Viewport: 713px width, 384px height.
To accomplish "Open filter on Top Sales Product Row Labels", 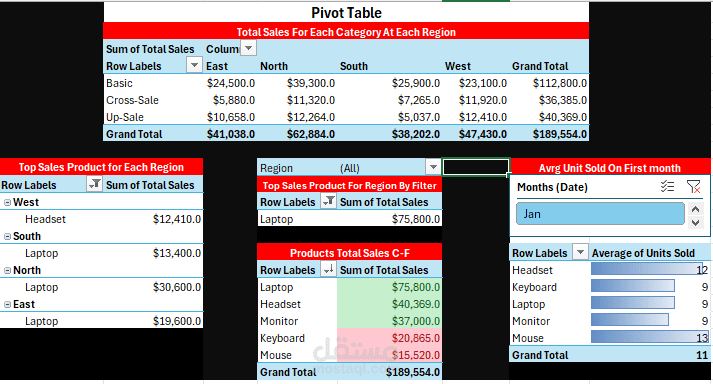I will point(94,184).
